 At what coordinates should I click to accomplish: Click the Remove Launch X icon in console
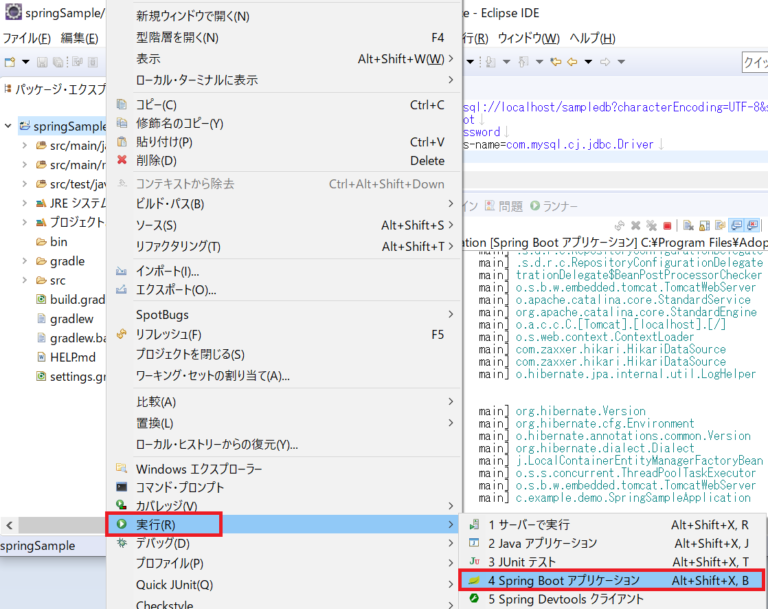point(636,225)
